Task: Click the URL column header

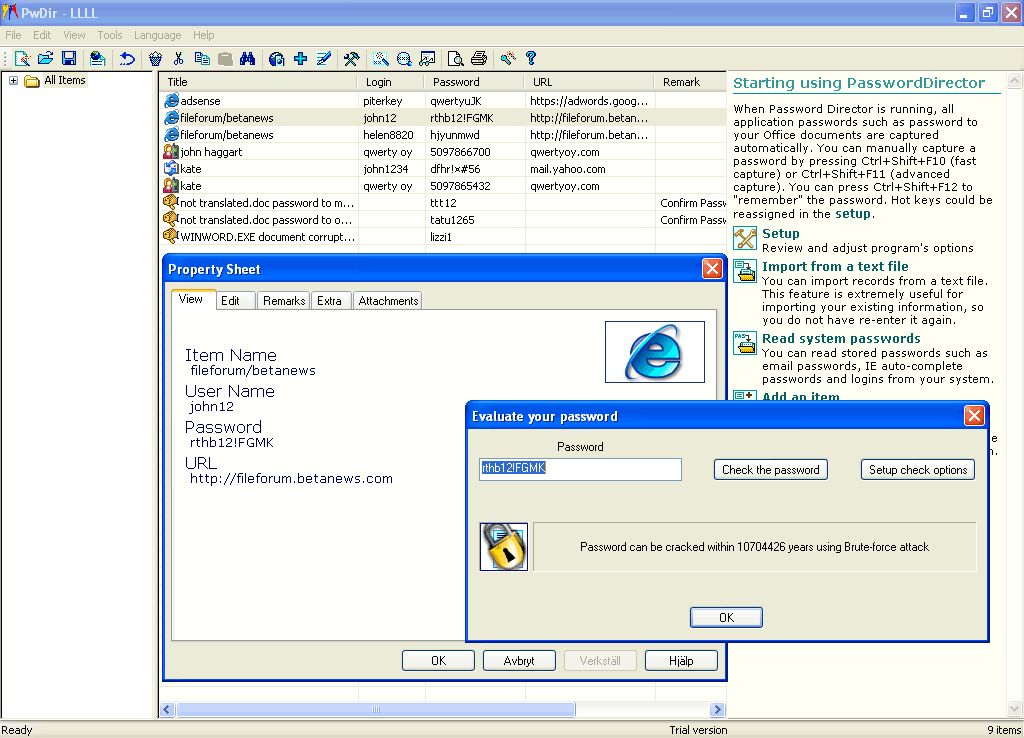Action: 588,82
